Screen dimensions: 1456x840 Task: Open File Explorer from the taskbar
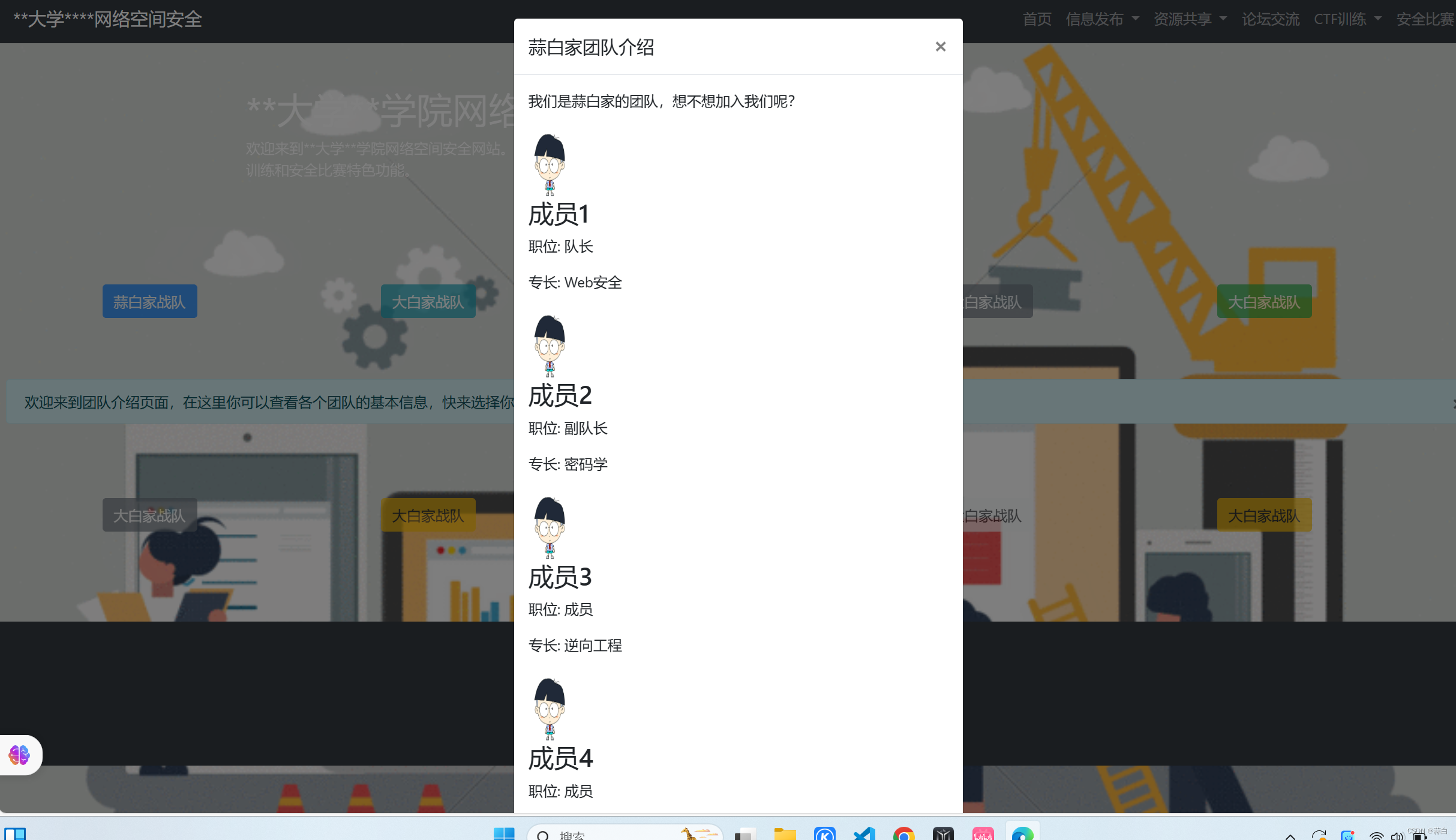pyautogui.click(x=785, y=834)
